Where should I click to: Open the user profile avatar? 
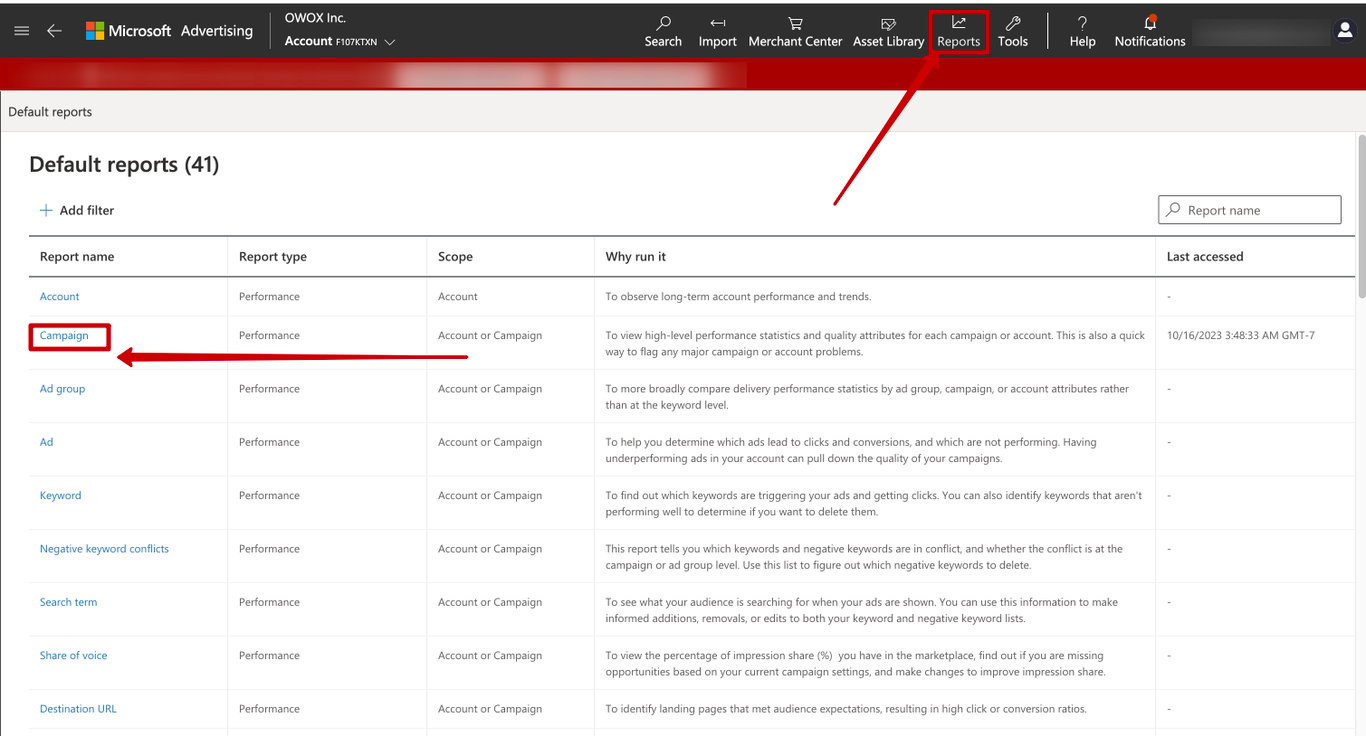pyautogui.click(x=1345, y=31)
